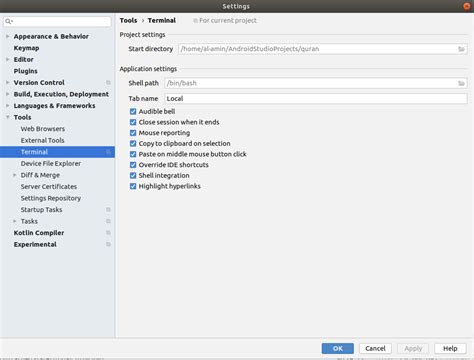The height and width of the screenshot is (360, 474).
Task: Click the OK button
Action: coord(338,348)
